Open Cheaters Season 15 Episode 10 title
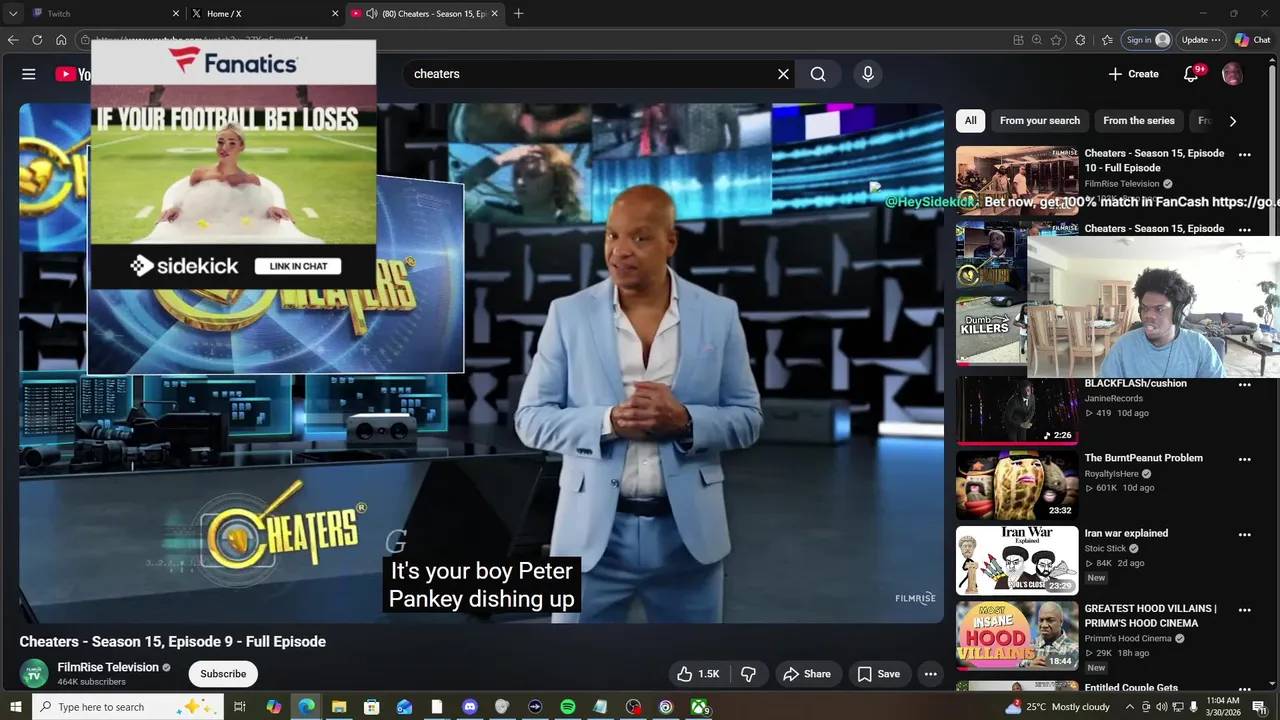1280x720 pixels. tap(1154, 161)
